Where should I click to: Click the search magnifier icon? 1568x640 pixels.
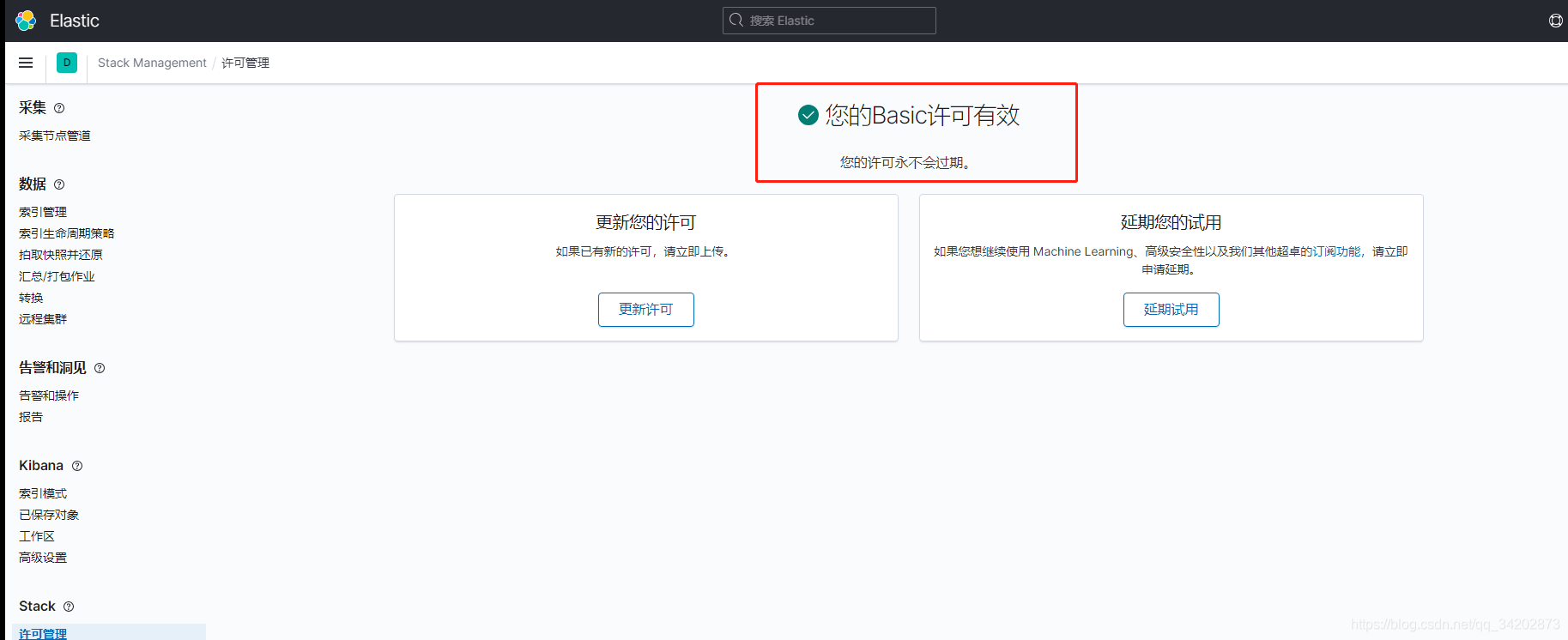[x=736, y=20]
